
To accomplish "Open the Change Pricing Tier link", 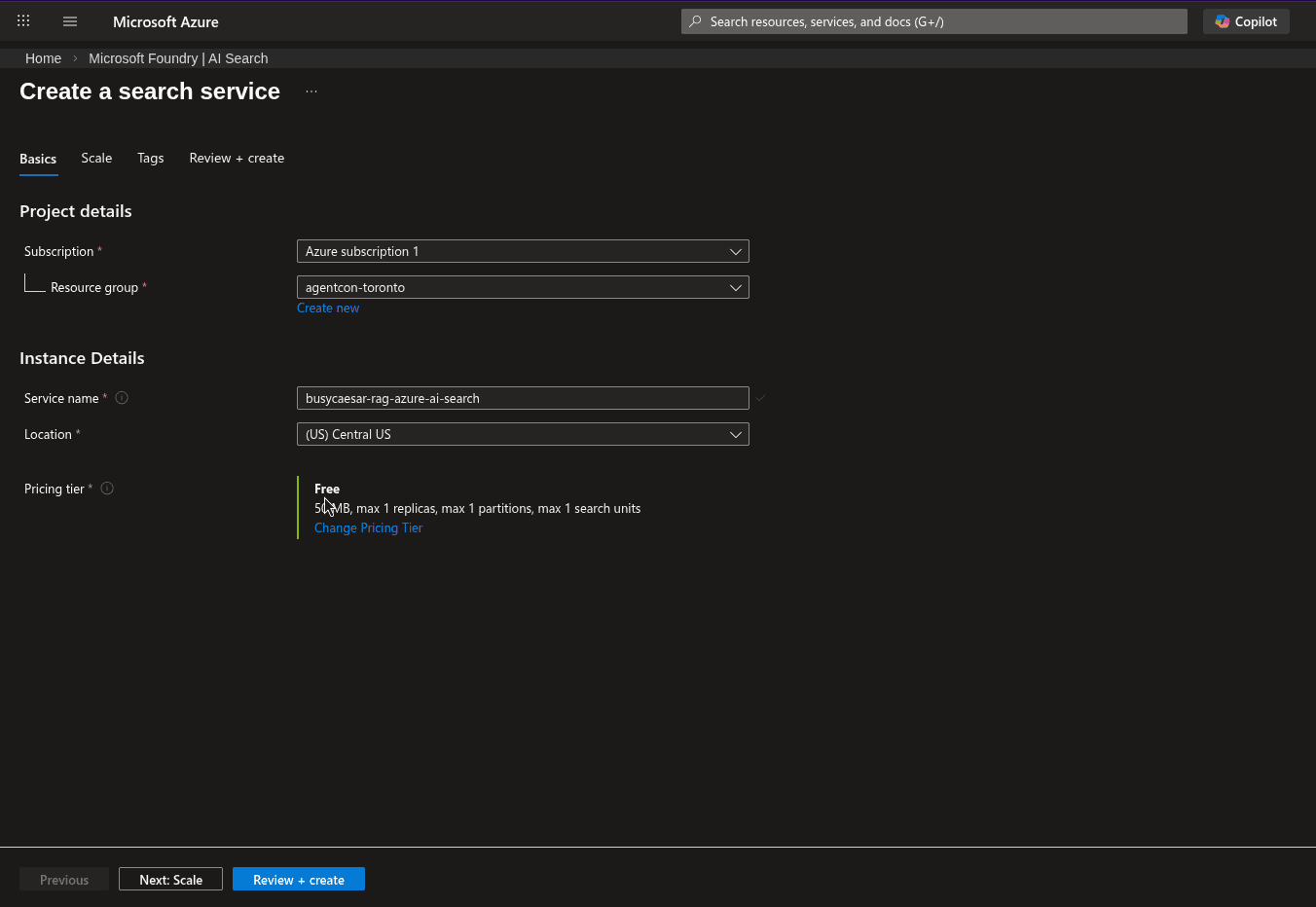I will pos(368,526).
